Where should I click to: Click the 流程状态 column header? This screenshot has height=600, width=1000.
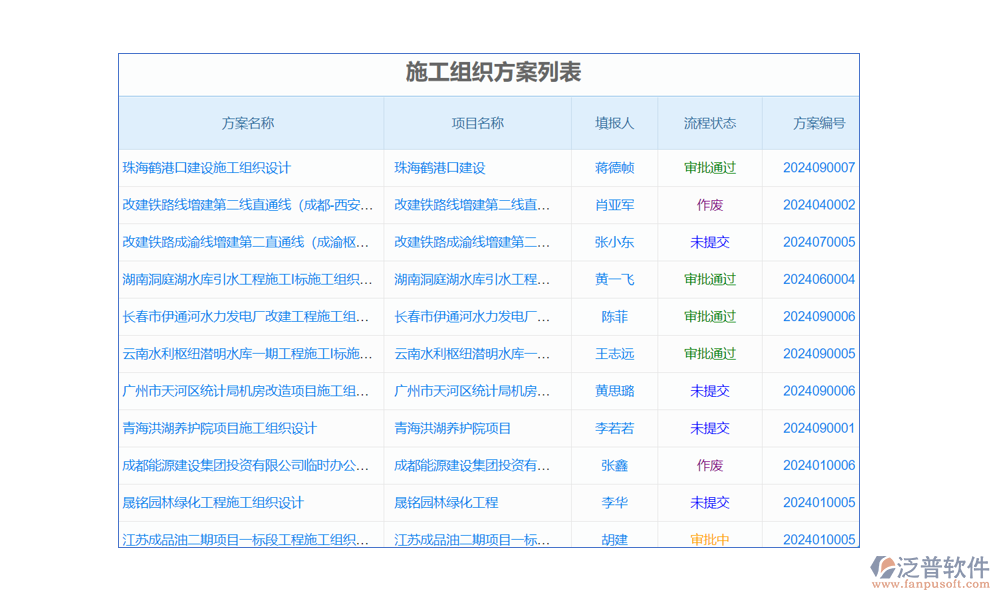(710, 123)
